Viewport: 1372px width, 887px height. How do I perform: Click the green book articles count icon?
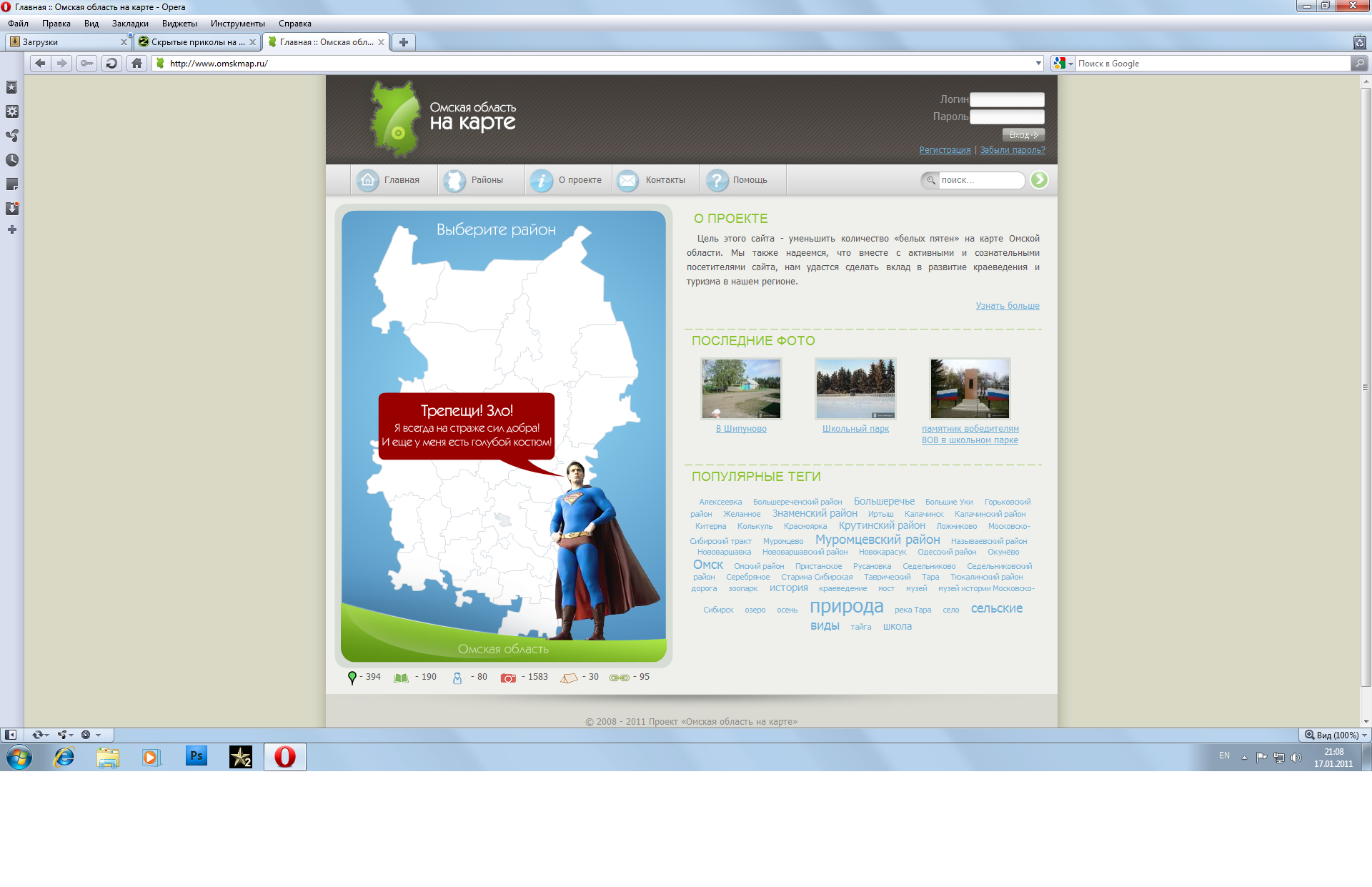point(401,678)
